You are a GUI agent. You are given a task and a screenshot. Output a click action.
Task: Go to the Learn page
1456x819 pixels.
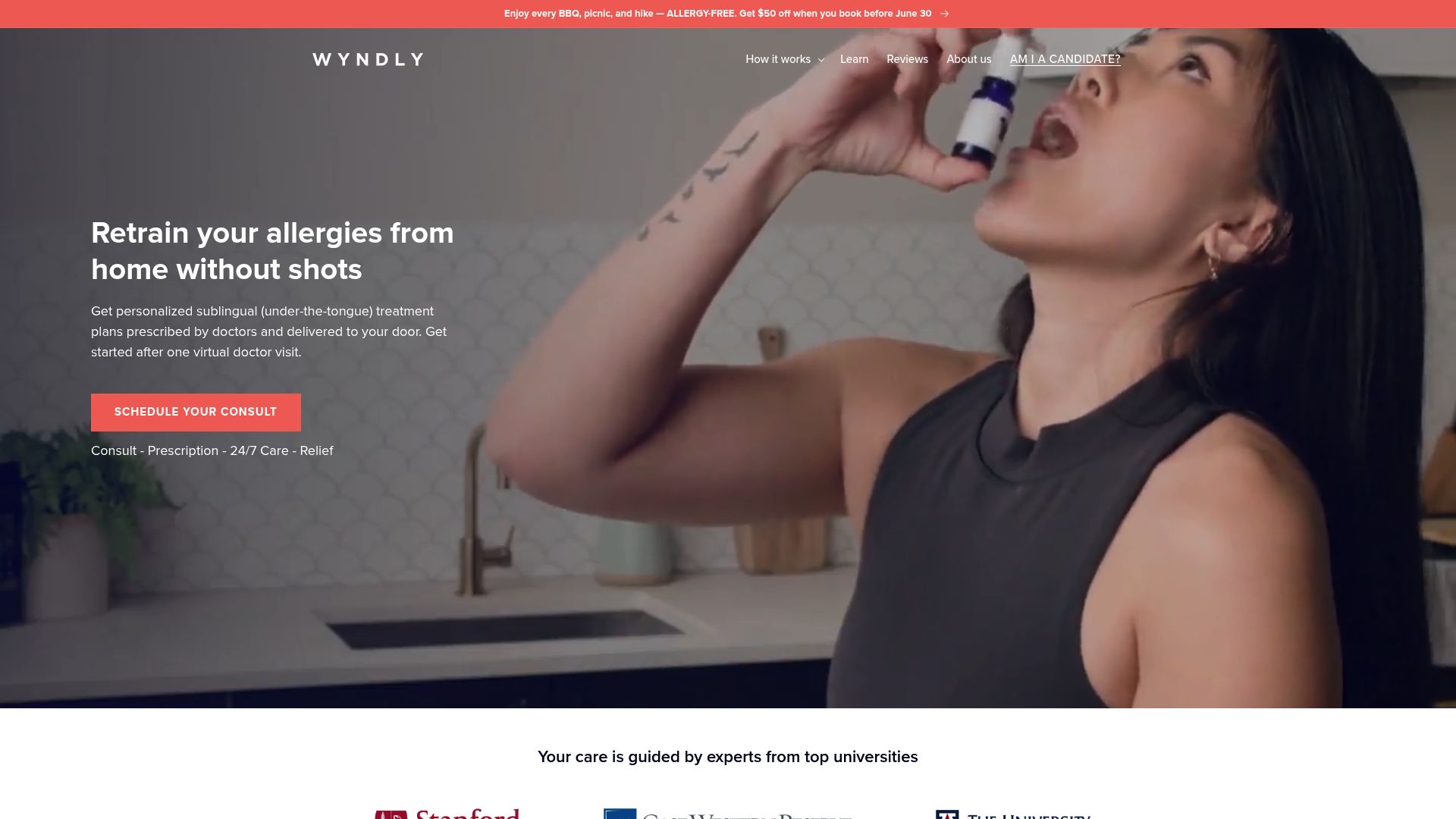coord(854,59)
